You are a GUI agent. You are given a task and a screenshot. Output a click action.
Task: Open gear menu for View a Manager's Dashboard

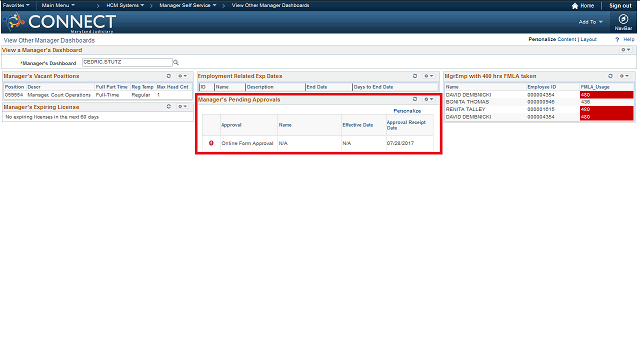click(626, 50)
